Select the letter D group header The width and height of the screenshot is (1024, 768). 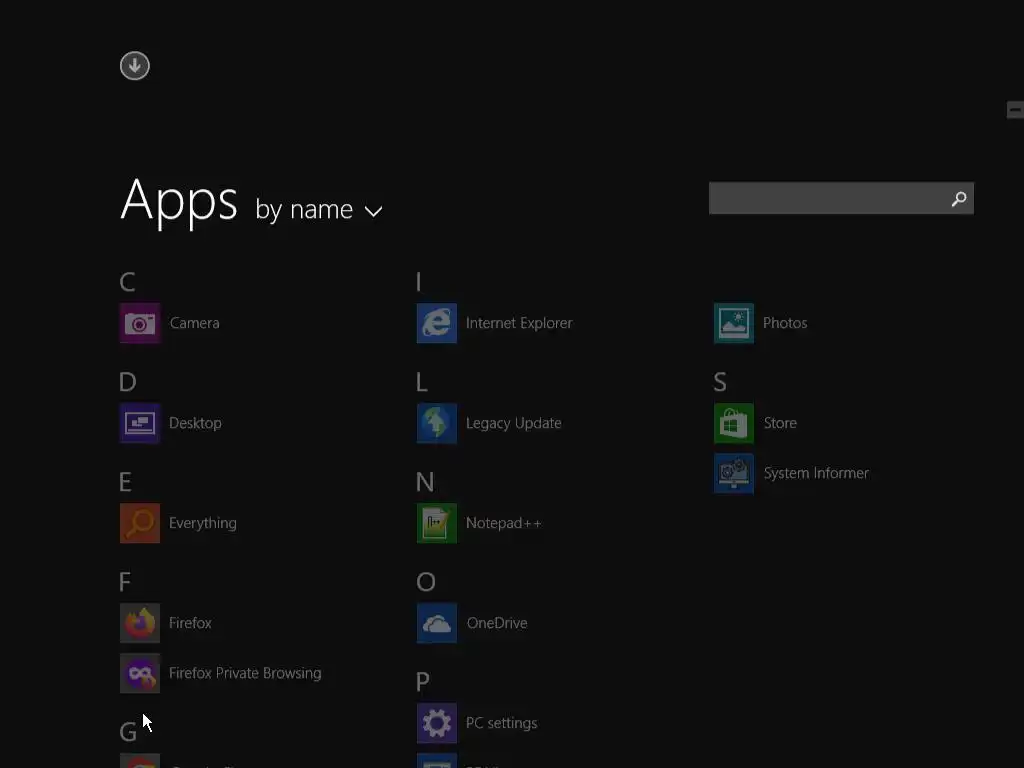(x=128, y=382)
